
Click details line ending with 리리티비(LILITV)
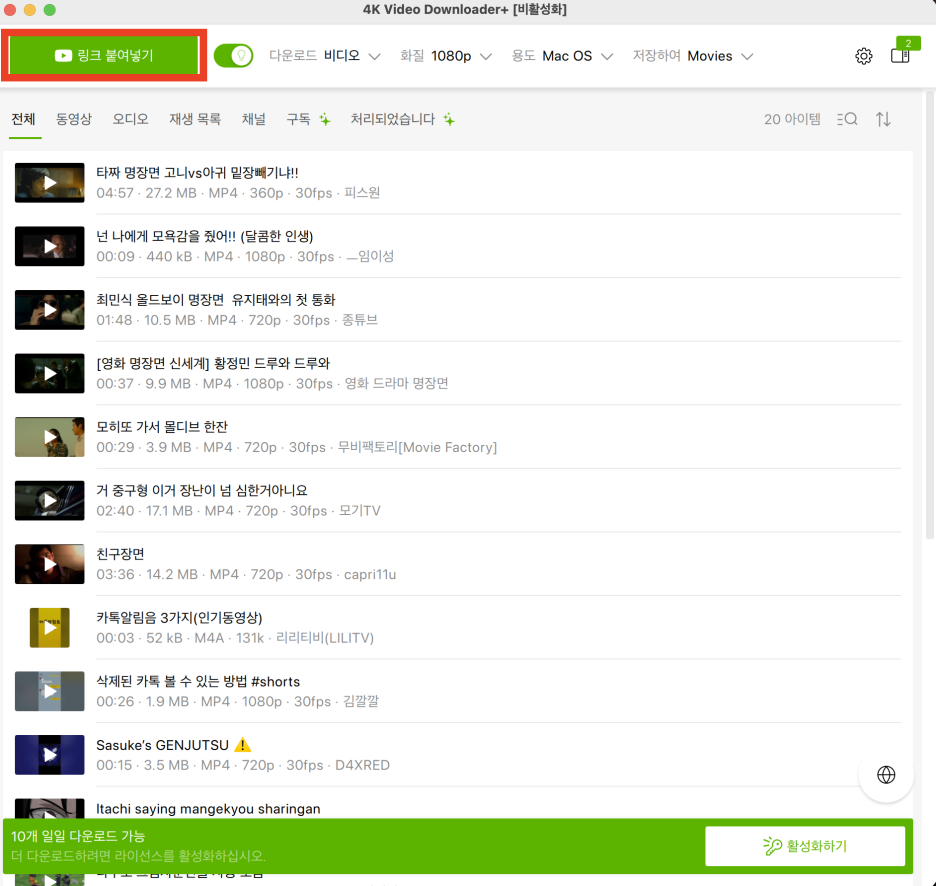(235, 638)
